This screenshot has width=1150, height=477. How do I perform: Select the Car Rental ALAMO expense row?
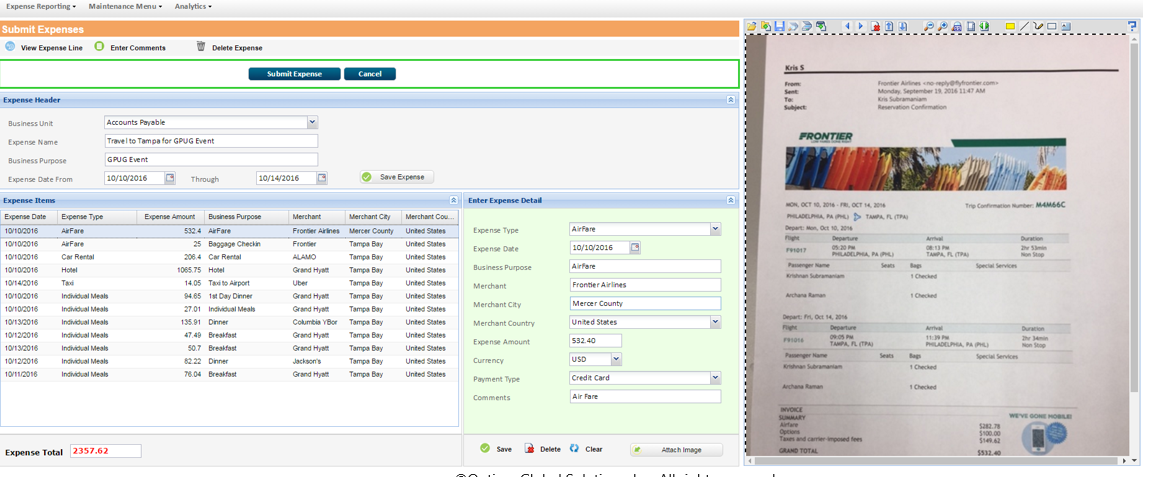230,258
